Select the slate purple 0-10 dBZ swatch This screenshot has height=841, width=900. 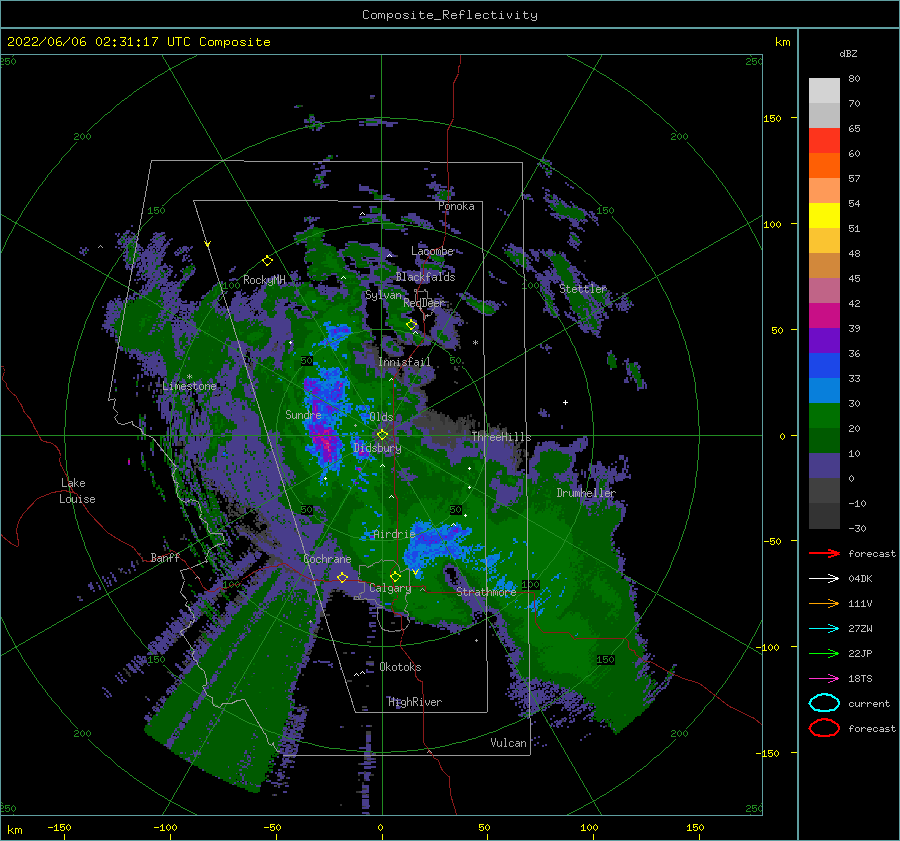pos(824,466)
